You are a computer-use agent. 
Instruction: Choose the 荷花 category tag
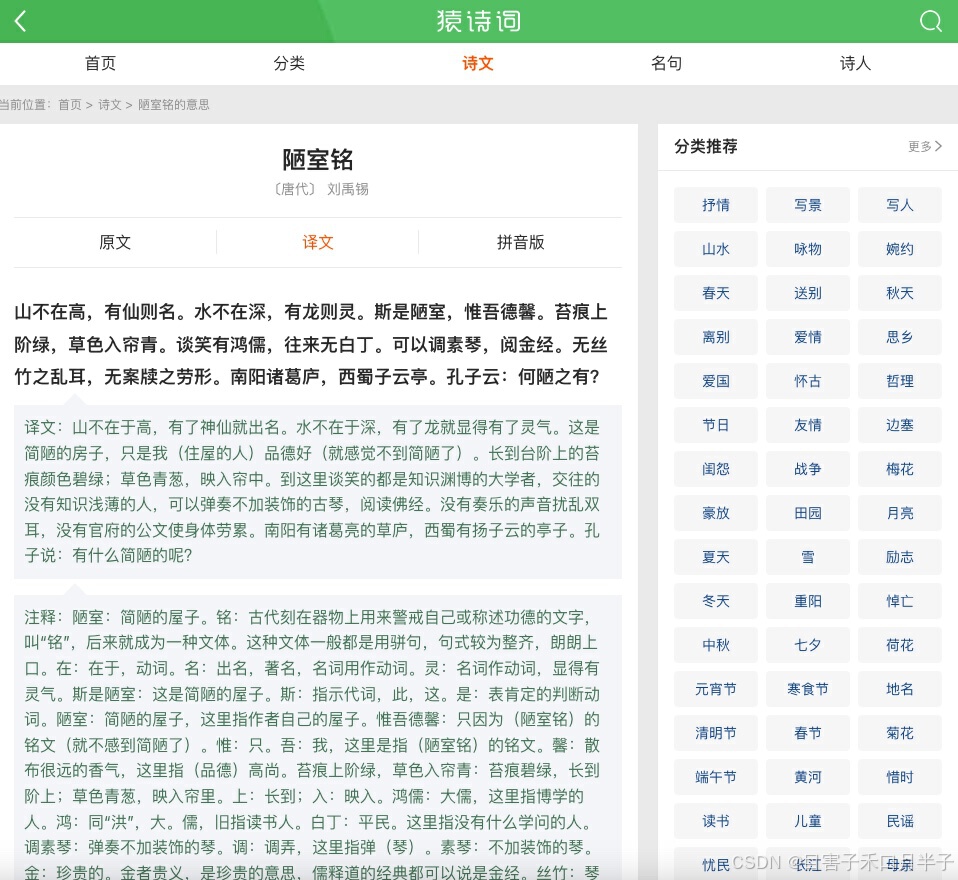tap(900, 645)
